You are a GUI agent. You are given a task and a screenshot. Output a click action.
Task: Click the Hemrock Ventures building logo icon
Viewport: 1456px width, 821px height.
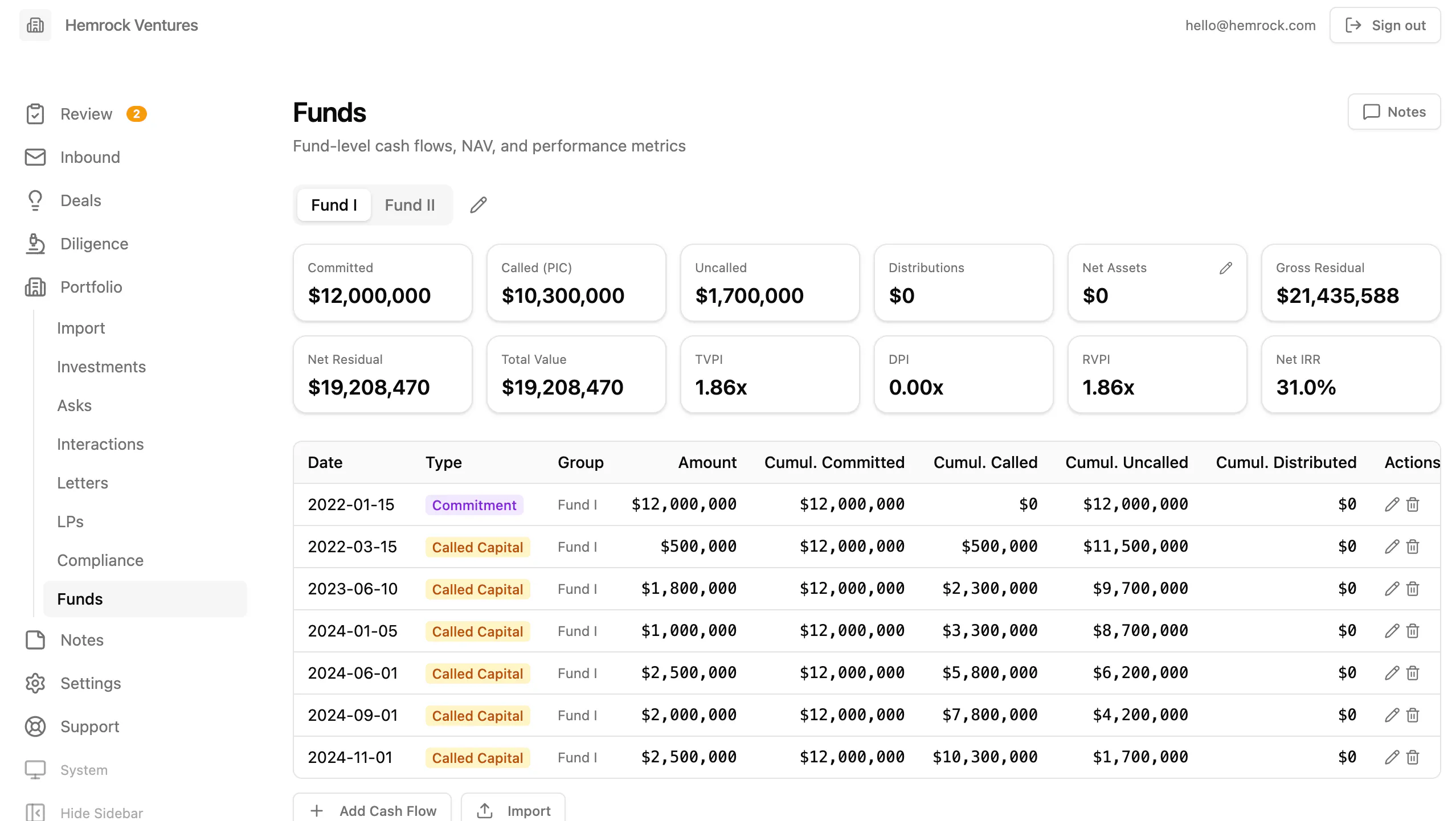click(35, 25)
